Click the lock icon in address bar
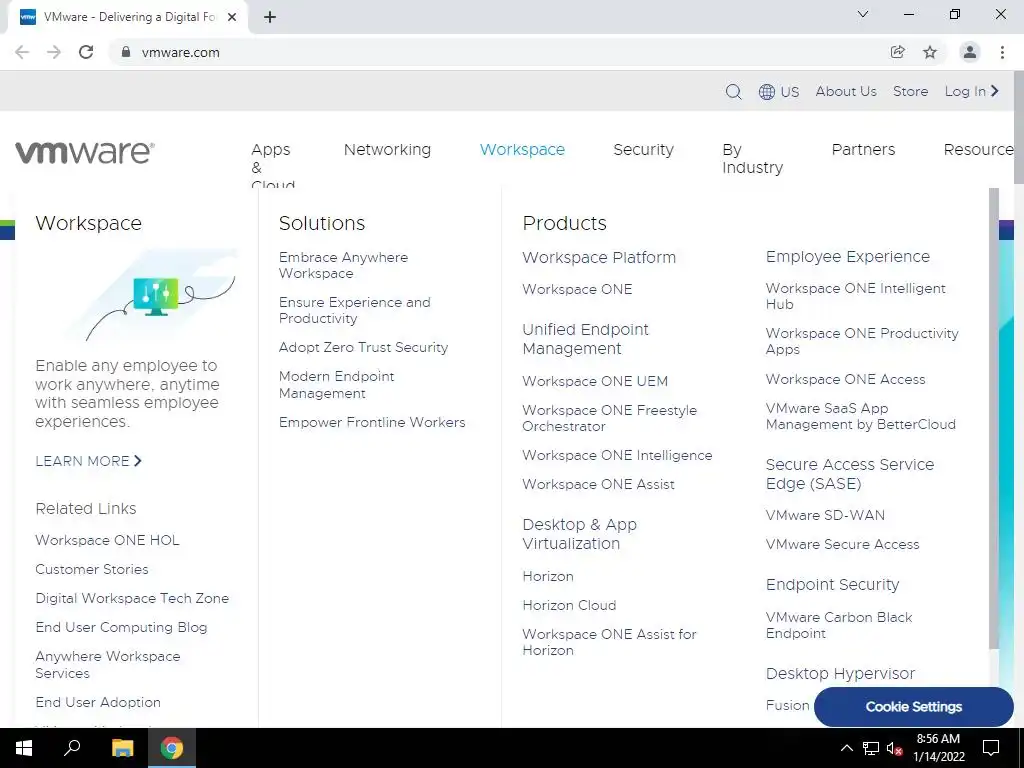This screenshot has width=1024, height=768. [126, 52]
